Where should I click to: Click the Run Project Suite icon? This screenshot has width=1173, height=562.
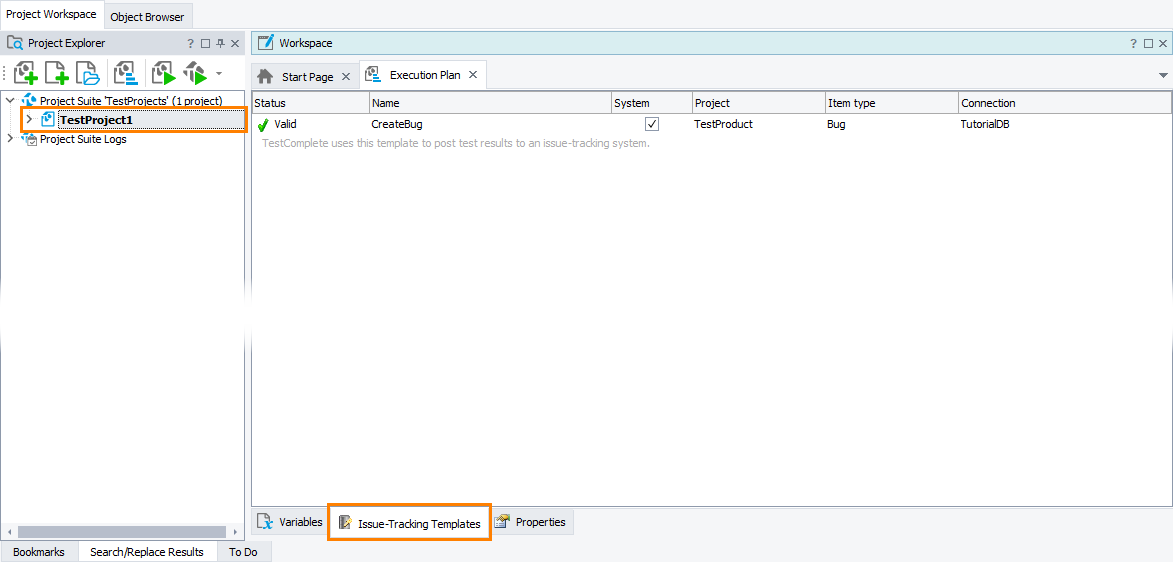pos(194,73)
